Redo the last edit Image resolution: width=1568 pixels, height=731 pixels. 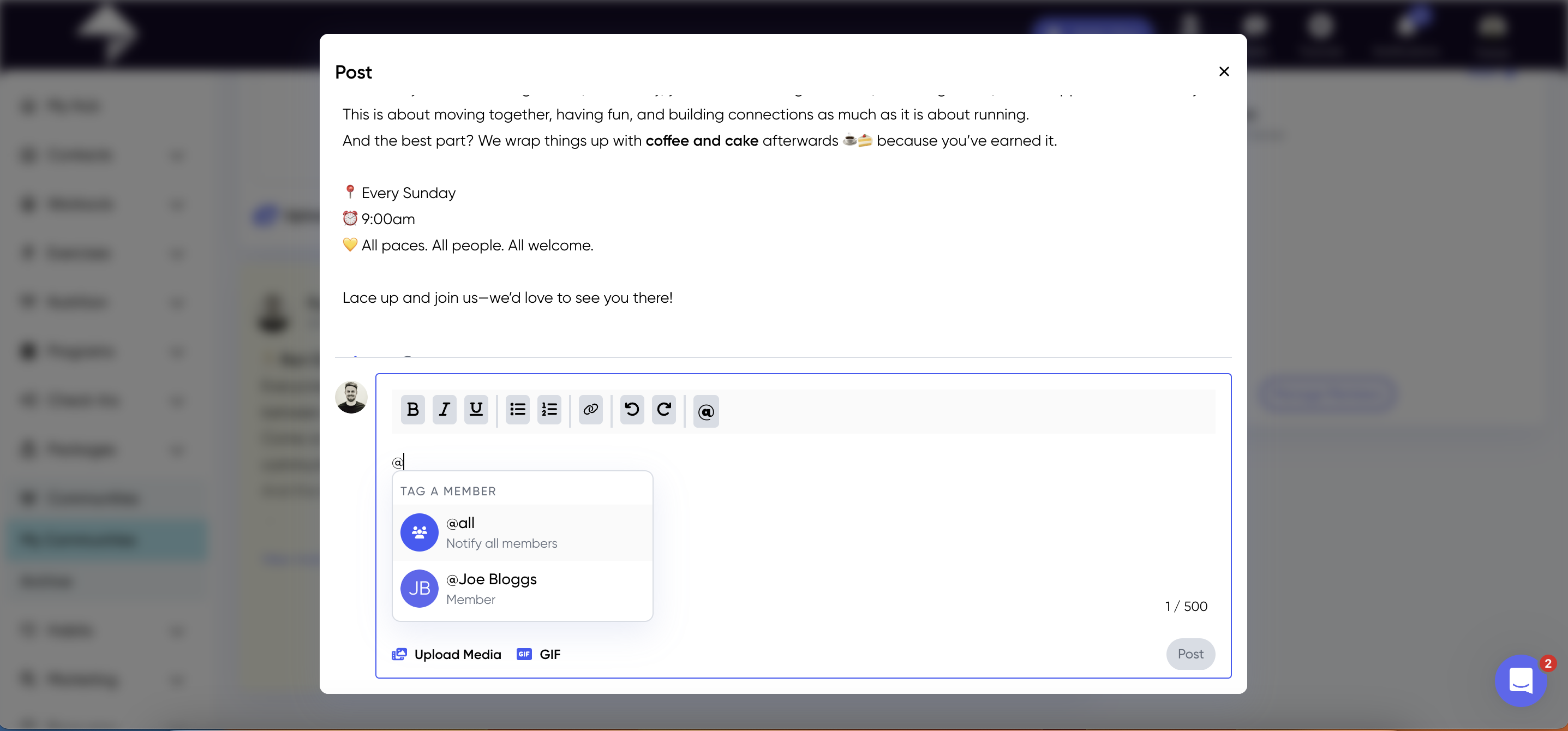(663, 410)
